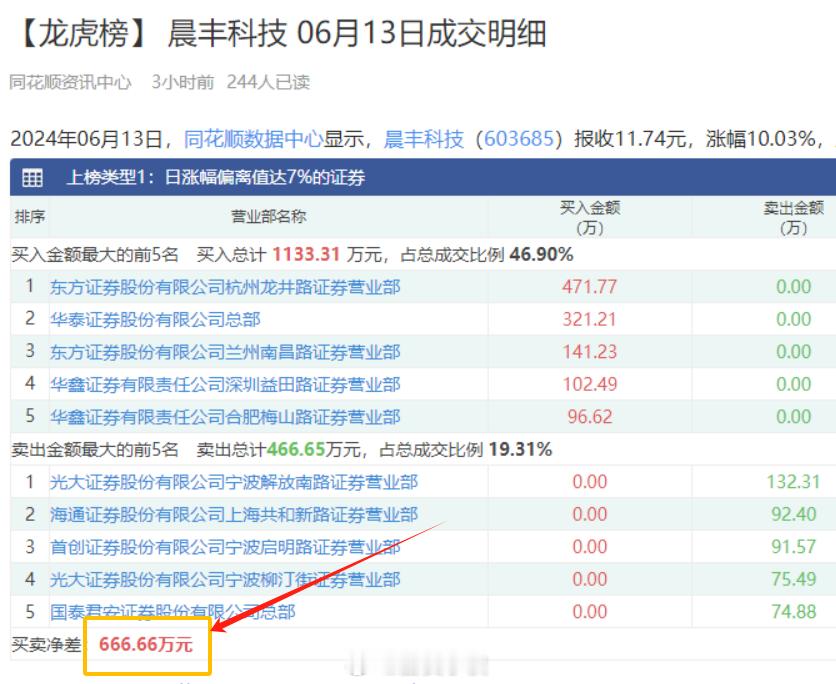
Task: Select the buy amount 321.21 cell
Action: point(590,319)
